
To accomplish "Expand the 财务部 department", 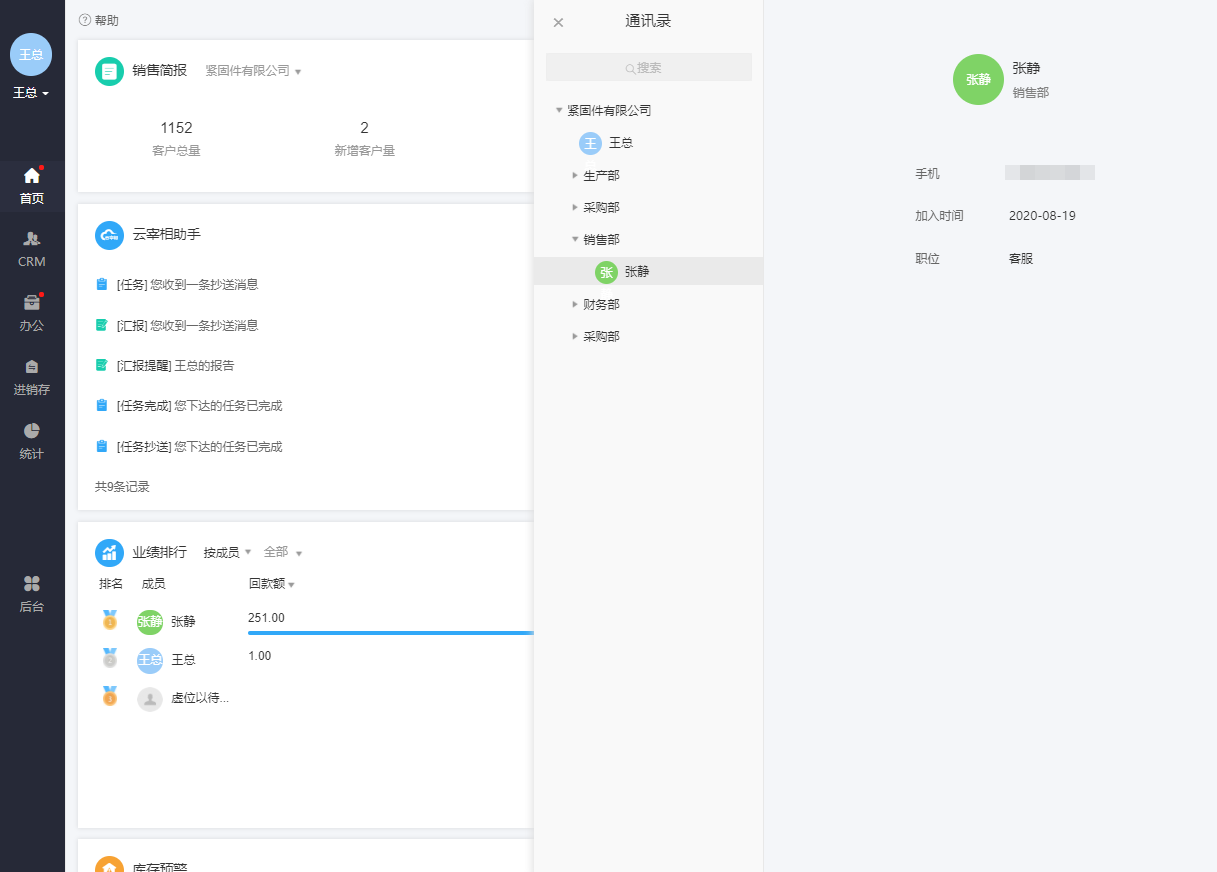I will [575, 304].
